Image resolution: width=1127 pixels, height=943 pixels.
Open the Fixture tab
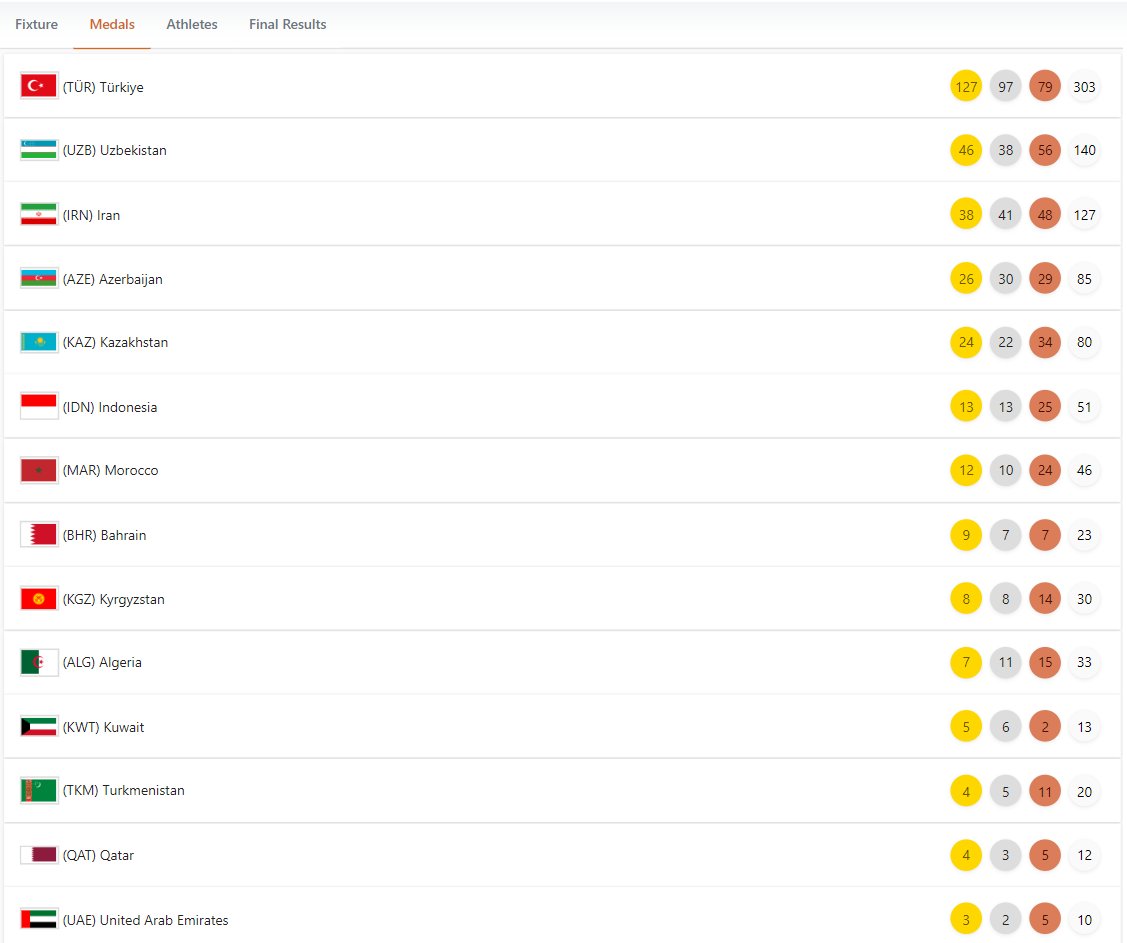click(x=37, y=24)
